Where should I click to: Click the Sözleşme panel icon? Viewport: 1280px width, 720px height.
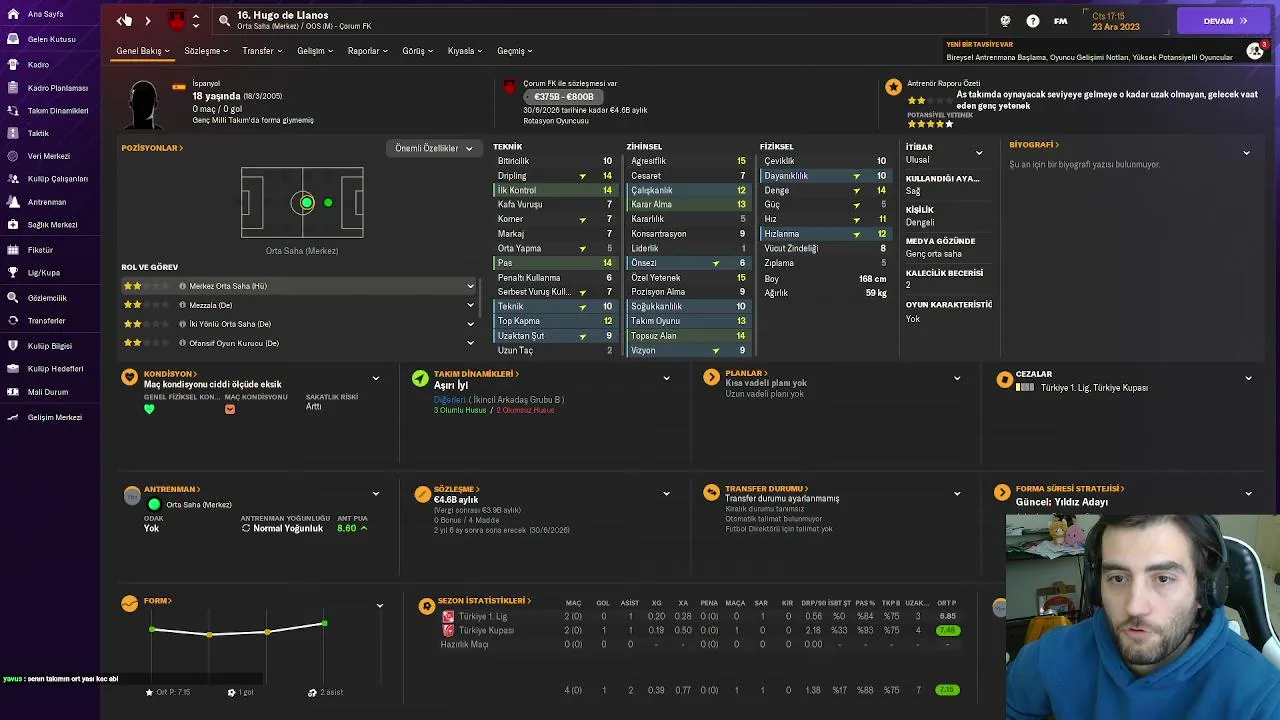422,494
